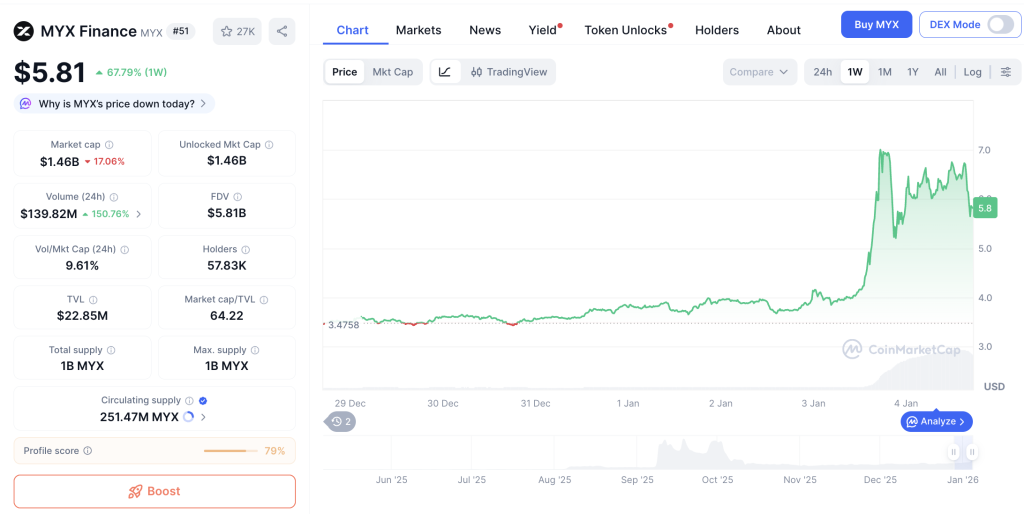Open the share icon button
The width and height of the screenshot is (1024, 514).
click(282, 31)
